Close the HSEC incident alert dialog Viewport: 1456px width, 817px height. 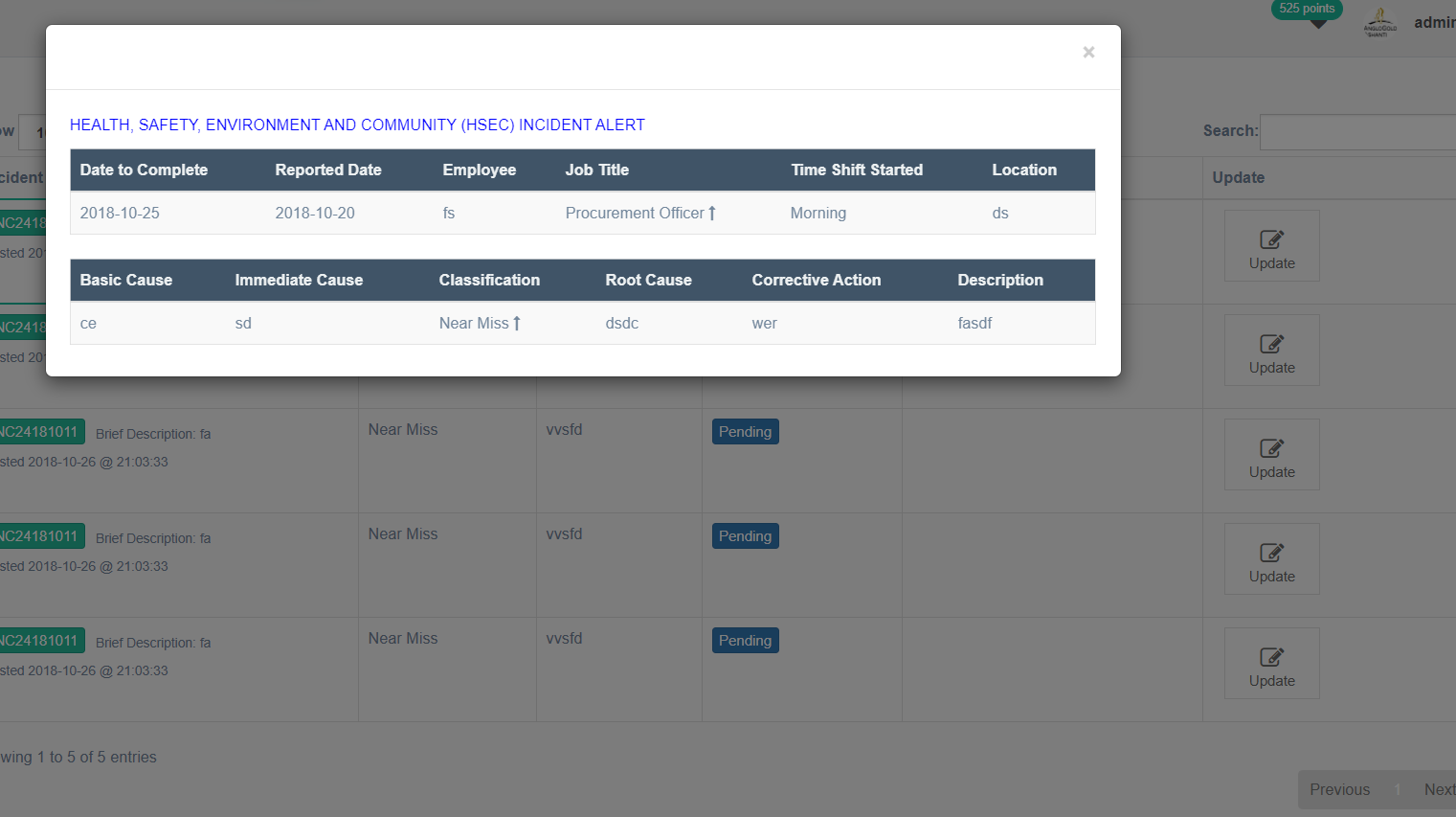point(1088,53)
